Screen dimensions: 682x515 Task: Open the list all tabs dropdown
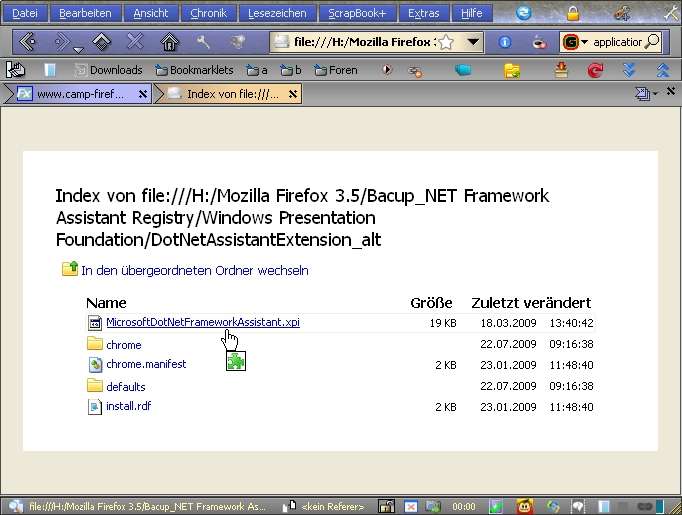point(645,94)
